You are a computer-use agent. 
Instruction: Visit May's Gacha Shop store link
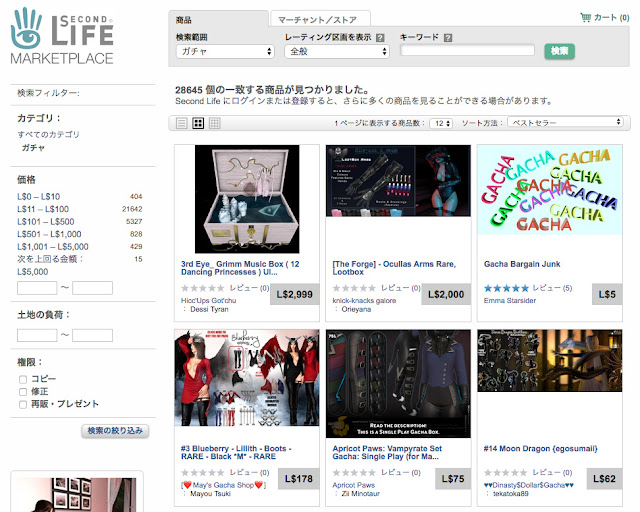(x=223, y=485)
